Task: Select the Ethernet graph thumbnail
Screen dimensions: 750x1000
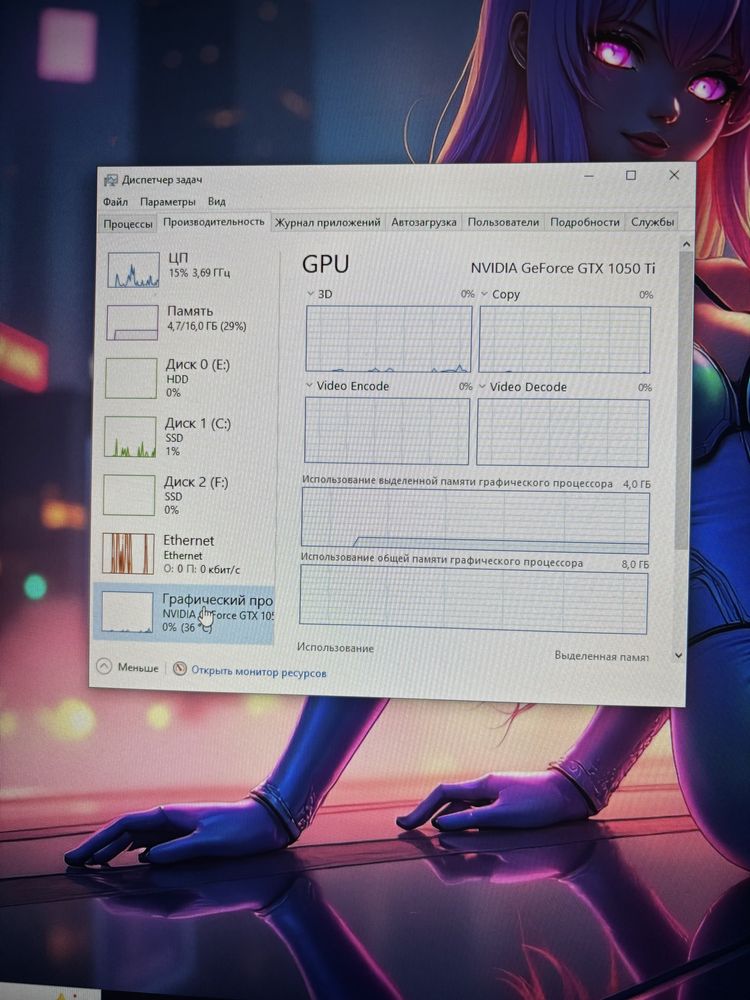Action: click(x=128, y=553)
